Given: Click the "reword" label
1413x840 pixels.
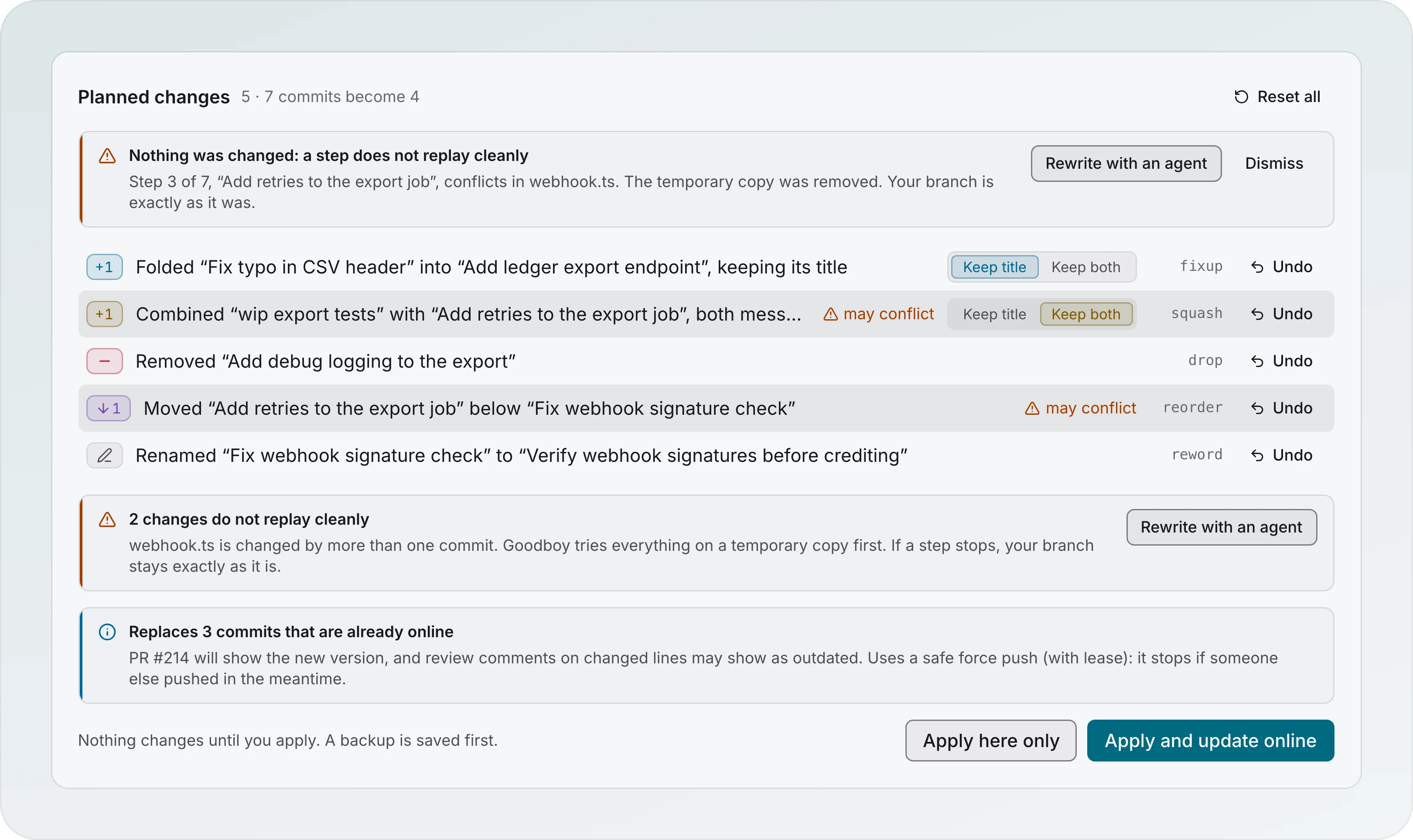Looking at the screenshot, I should [1196, 454].
